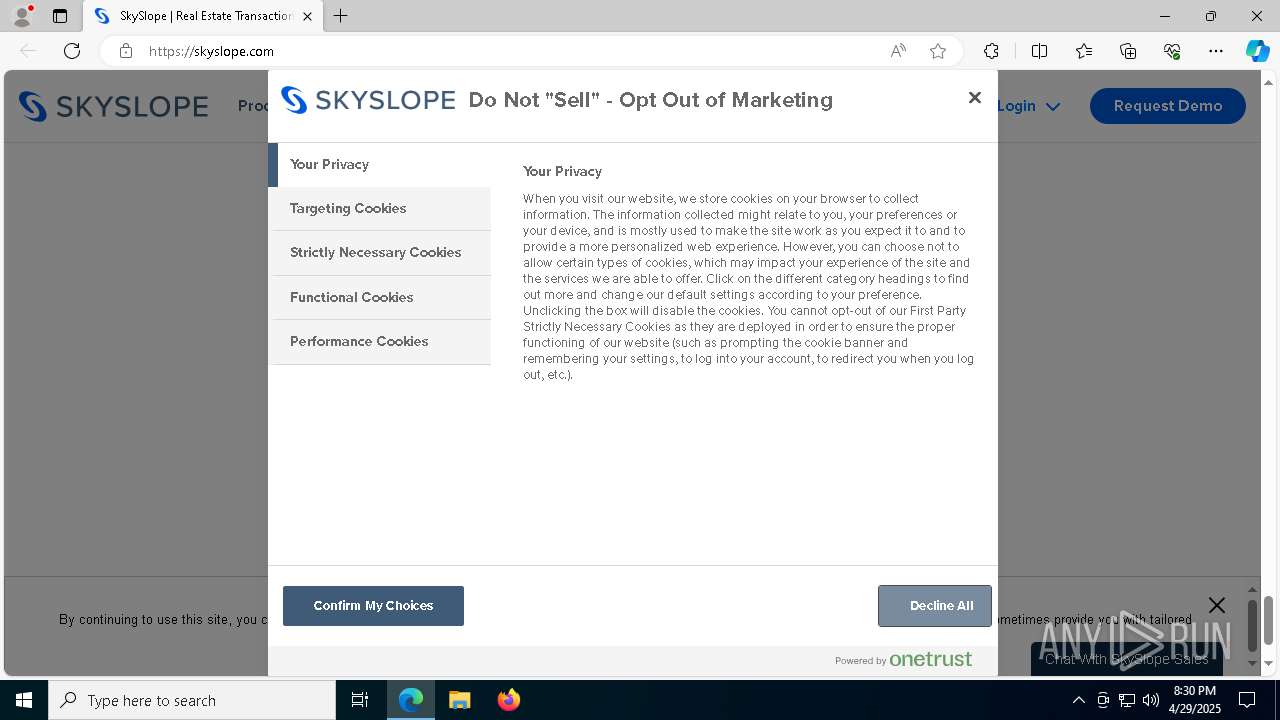Image resolution: width=1280 pixels, height=720 pixels.
Task: Click the address bar showing skyslope.com
Action: (x=510, y=51)
